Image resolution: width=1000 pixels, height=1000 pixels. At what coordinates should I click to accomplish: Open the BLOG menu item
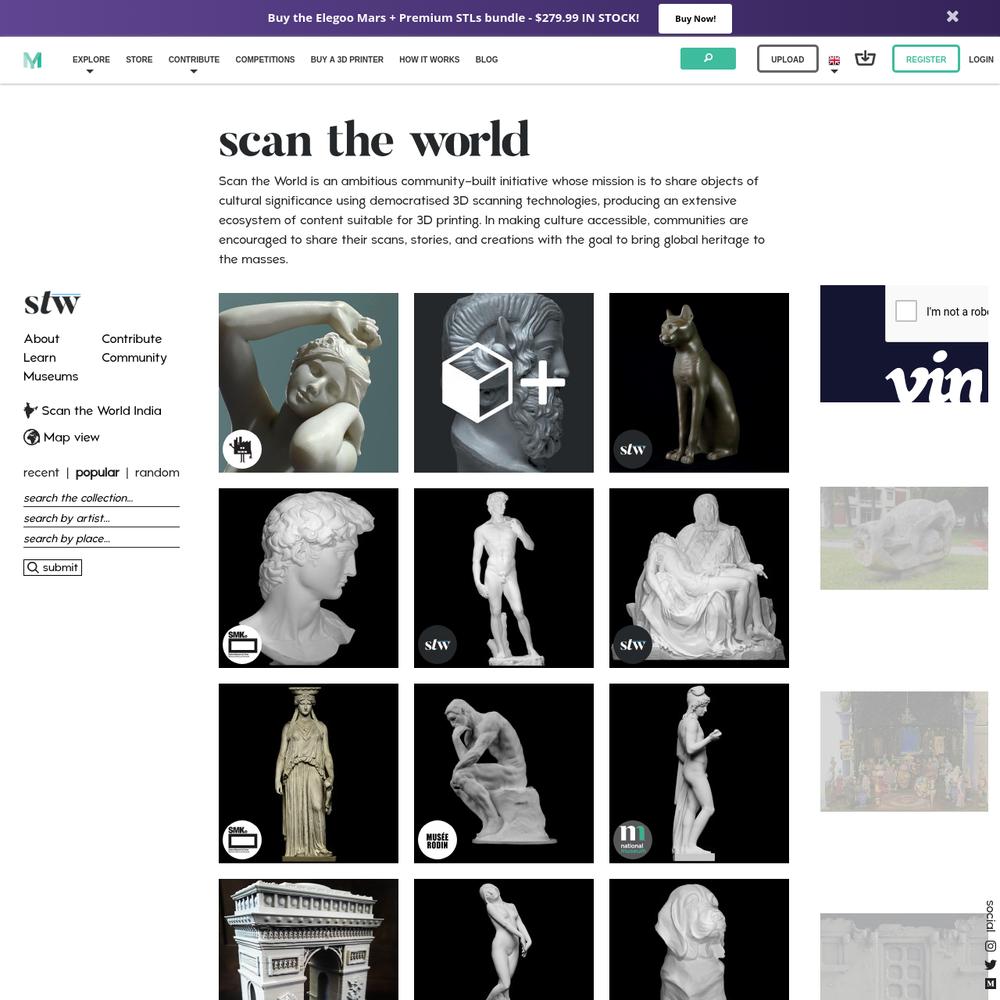click(487, 59)
